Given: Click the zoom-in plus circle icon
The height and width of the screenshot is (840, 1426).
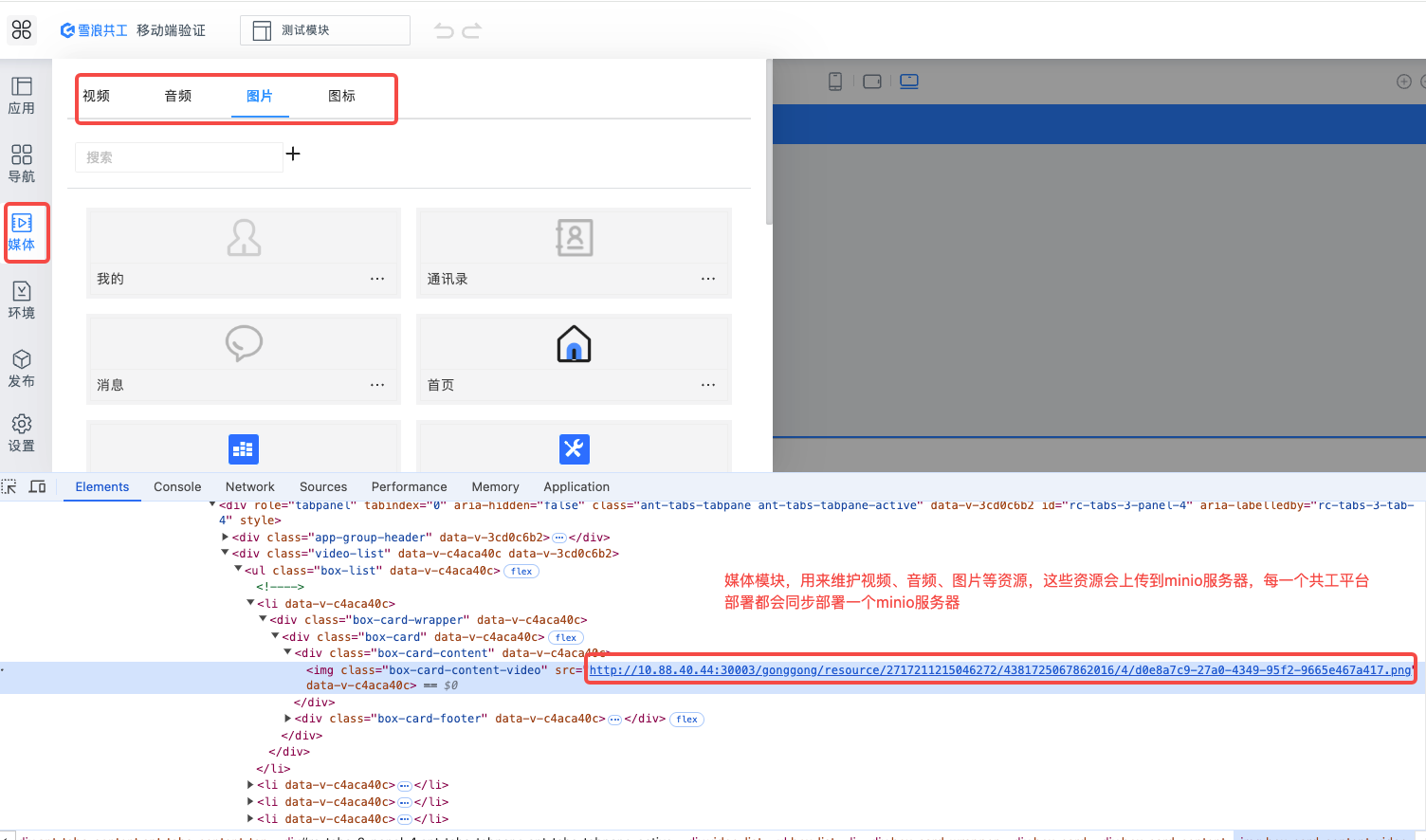Looking at the screenshot, I should (x=1404, y=82).
